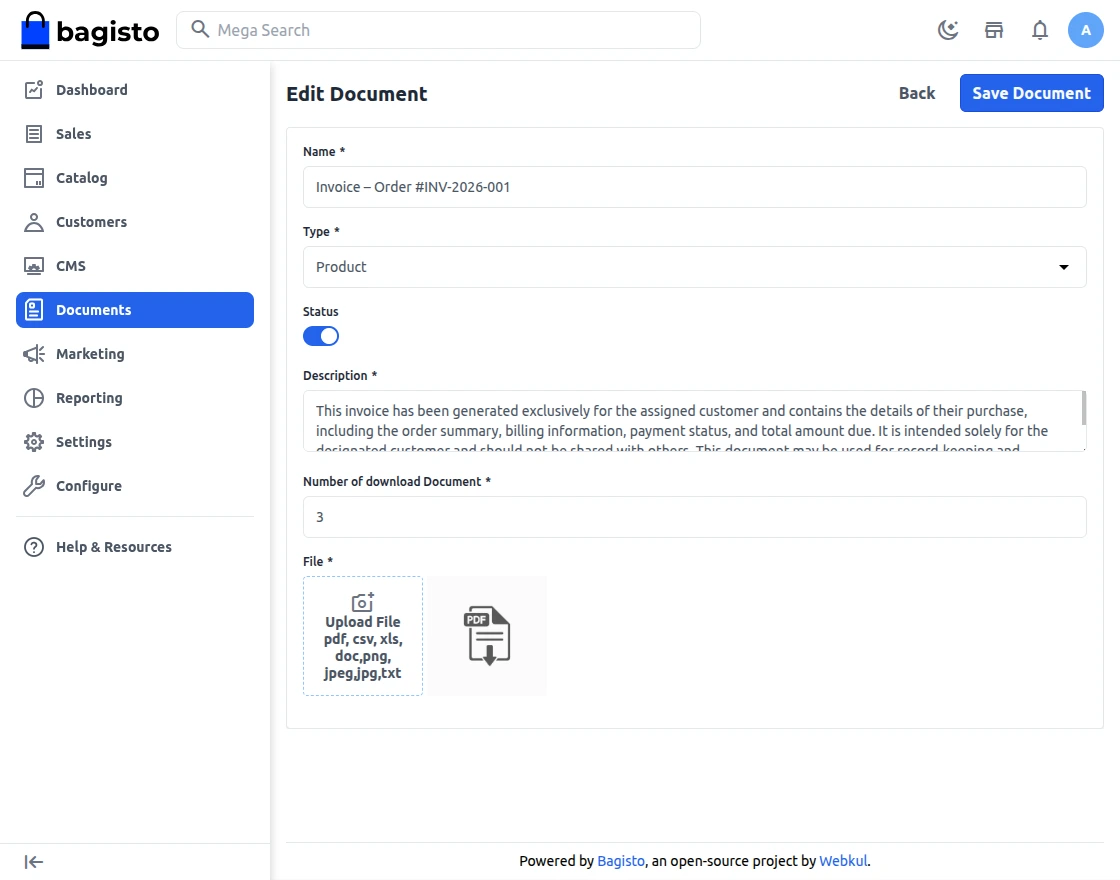Click the Description textarea scrollbar
This screenshot has height=880, width=1120.
(1084, 409)
